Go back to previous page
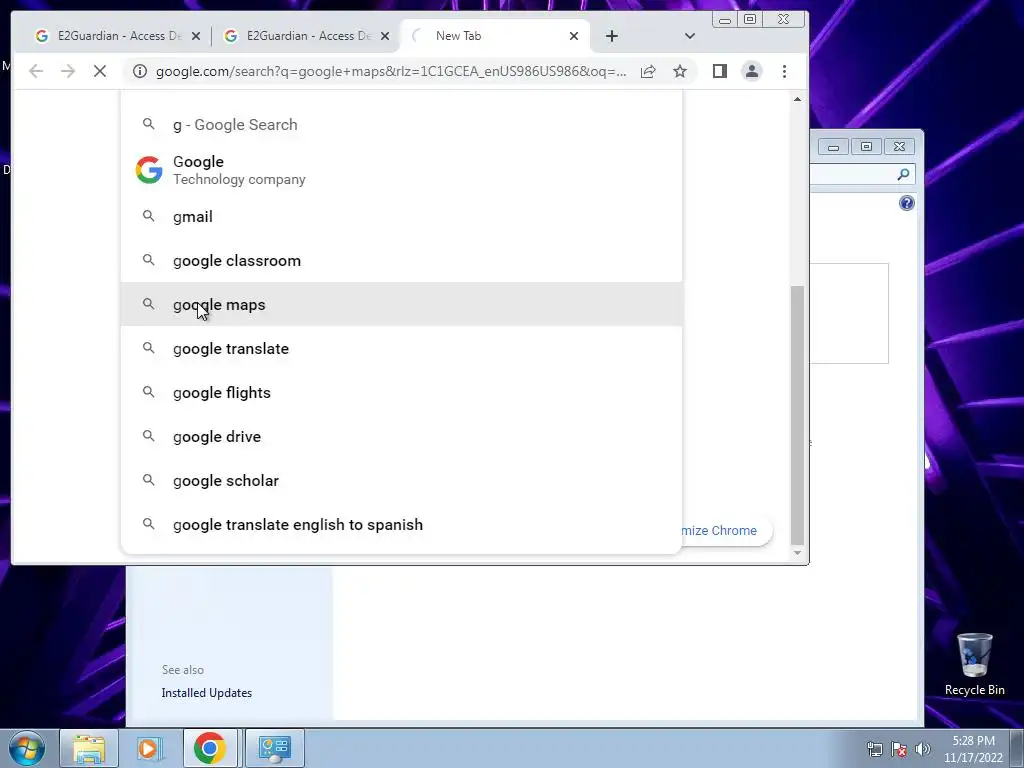The height and width of the screenshot is (768, 1024). 36,71
